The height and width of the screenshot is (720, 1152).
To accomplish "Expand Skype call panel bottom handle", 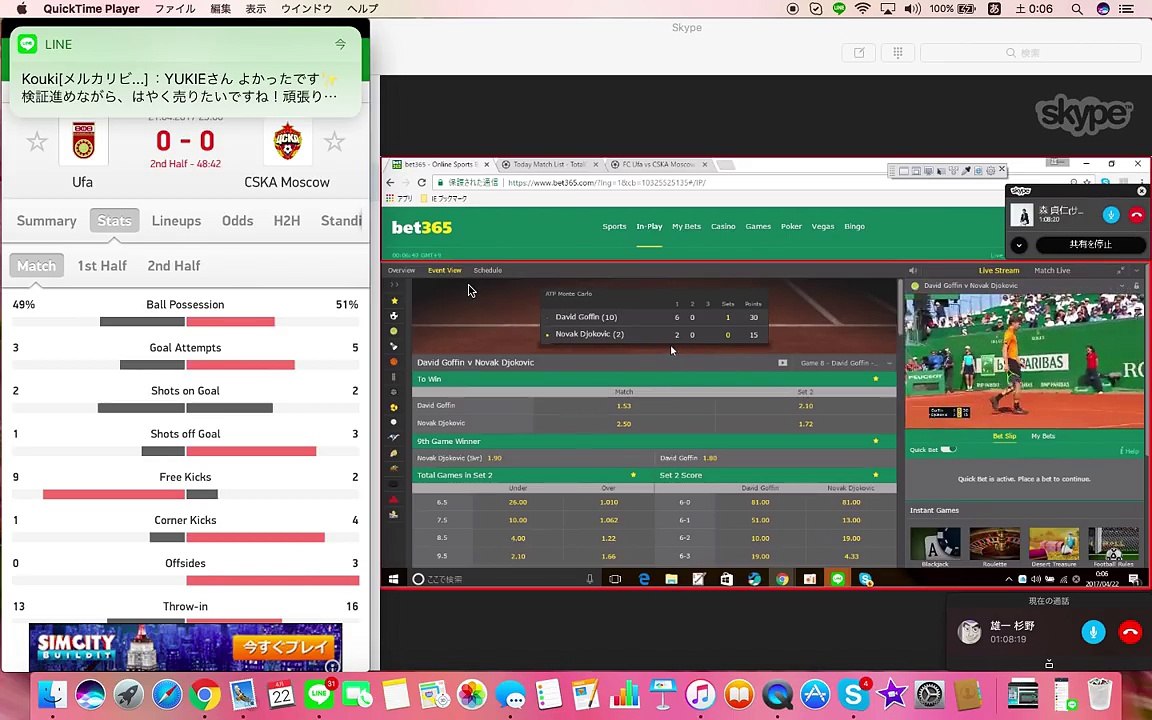I will (1049, 664).
